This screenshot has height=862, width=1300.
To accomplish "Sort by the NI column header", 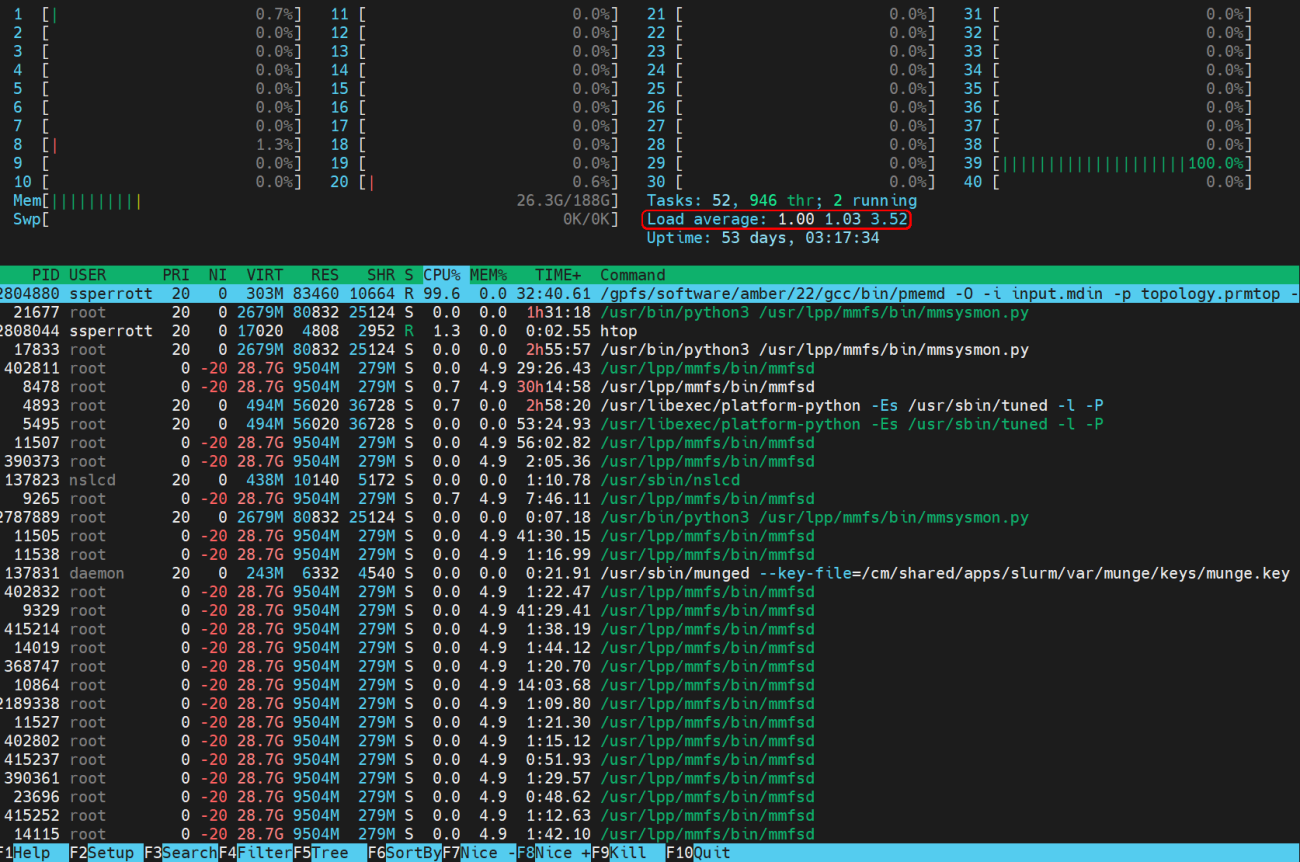I will [x=217, y=275].
